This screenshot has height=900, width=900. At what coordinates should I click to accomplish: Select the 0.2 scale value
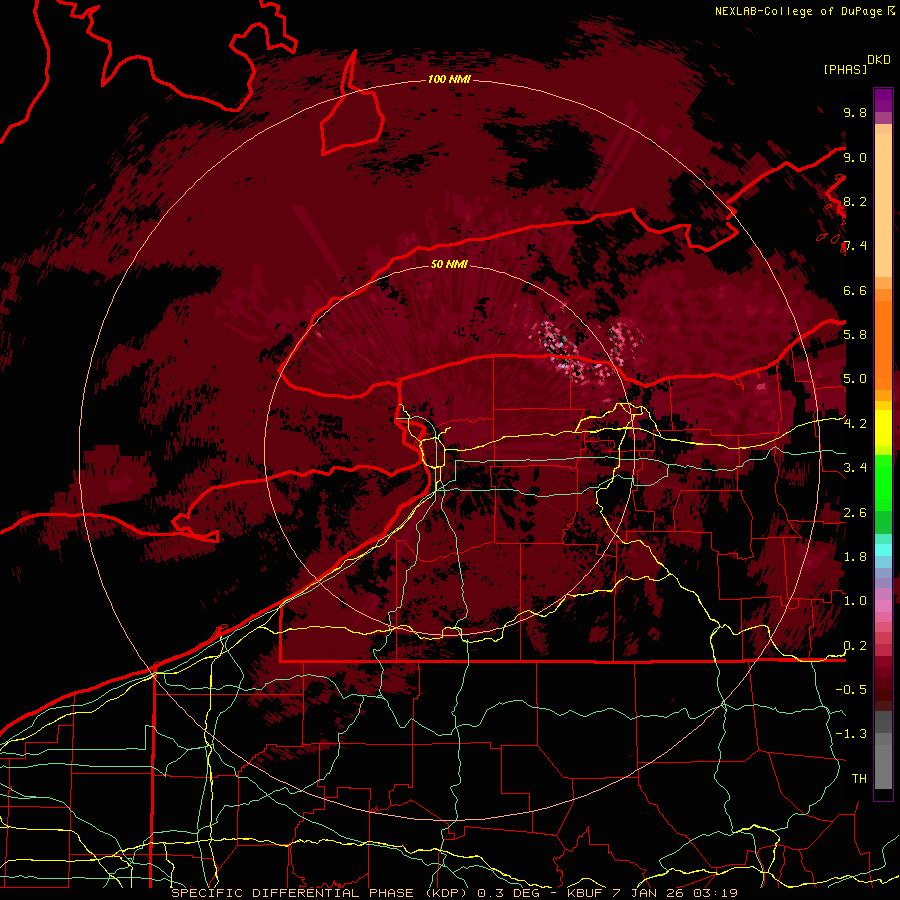[855, 646]
